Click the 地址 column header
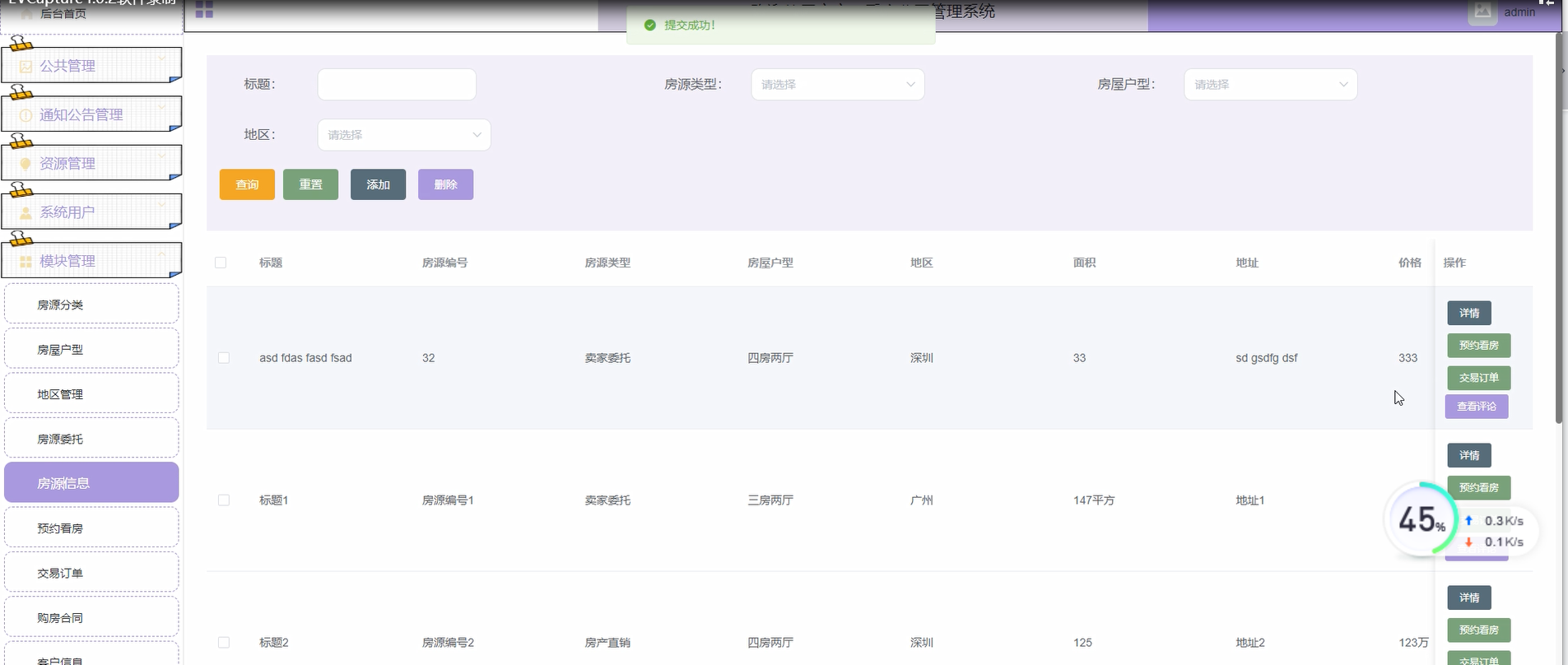 coord(1247,263)
